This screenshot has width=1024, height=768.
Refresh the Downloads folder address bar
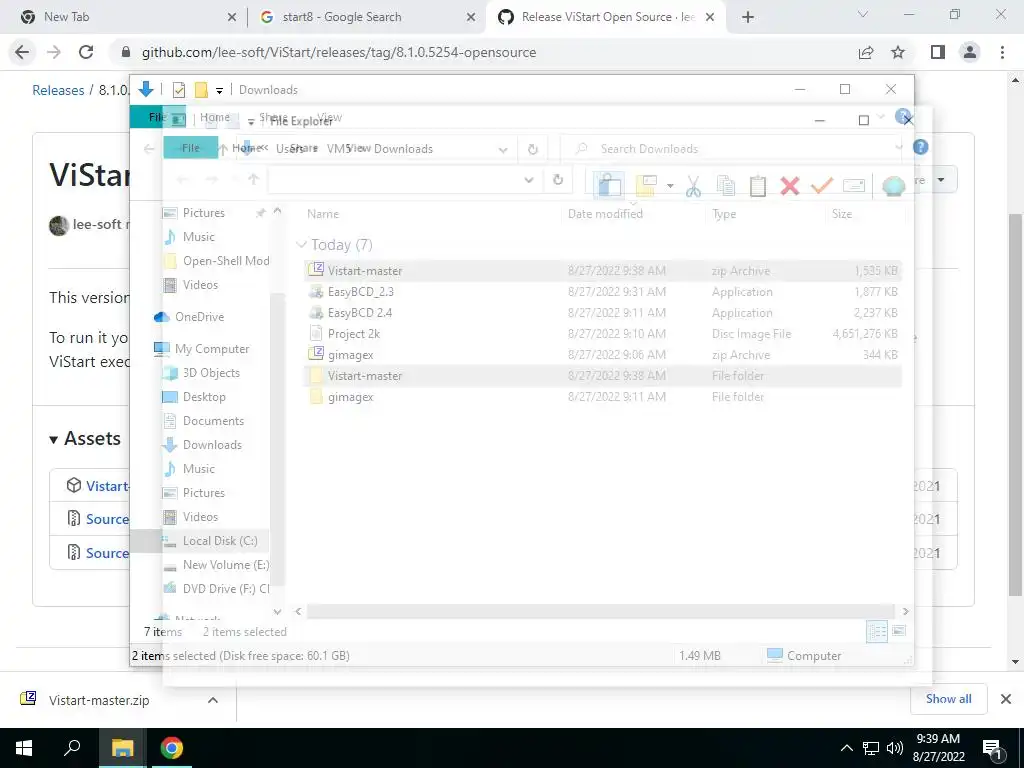(532, 149)
